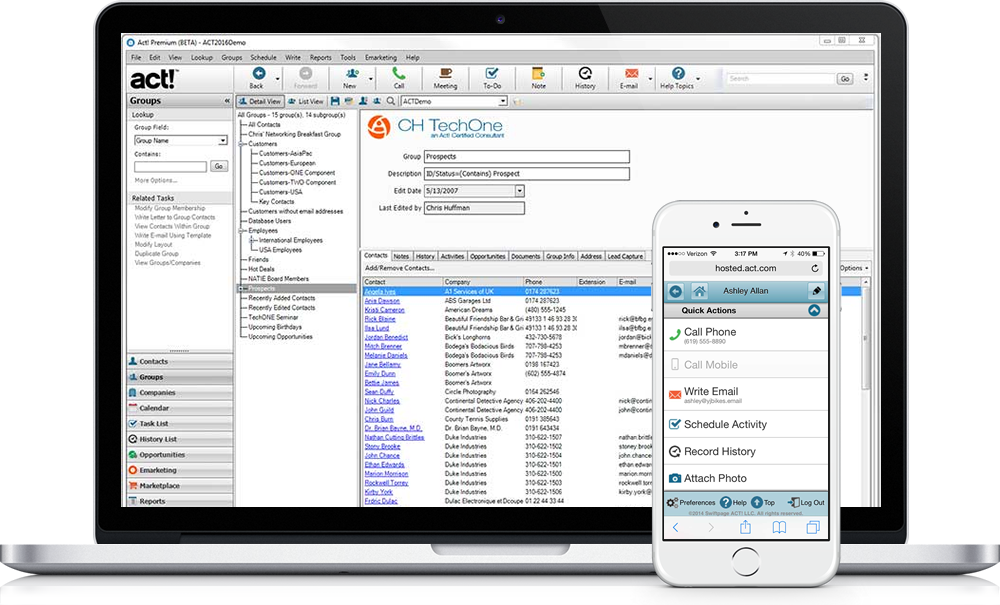Viewport: 1000px width, 605px height.
Task: Tap Attach Photo on the phone
Action: (x=746, y=478)
